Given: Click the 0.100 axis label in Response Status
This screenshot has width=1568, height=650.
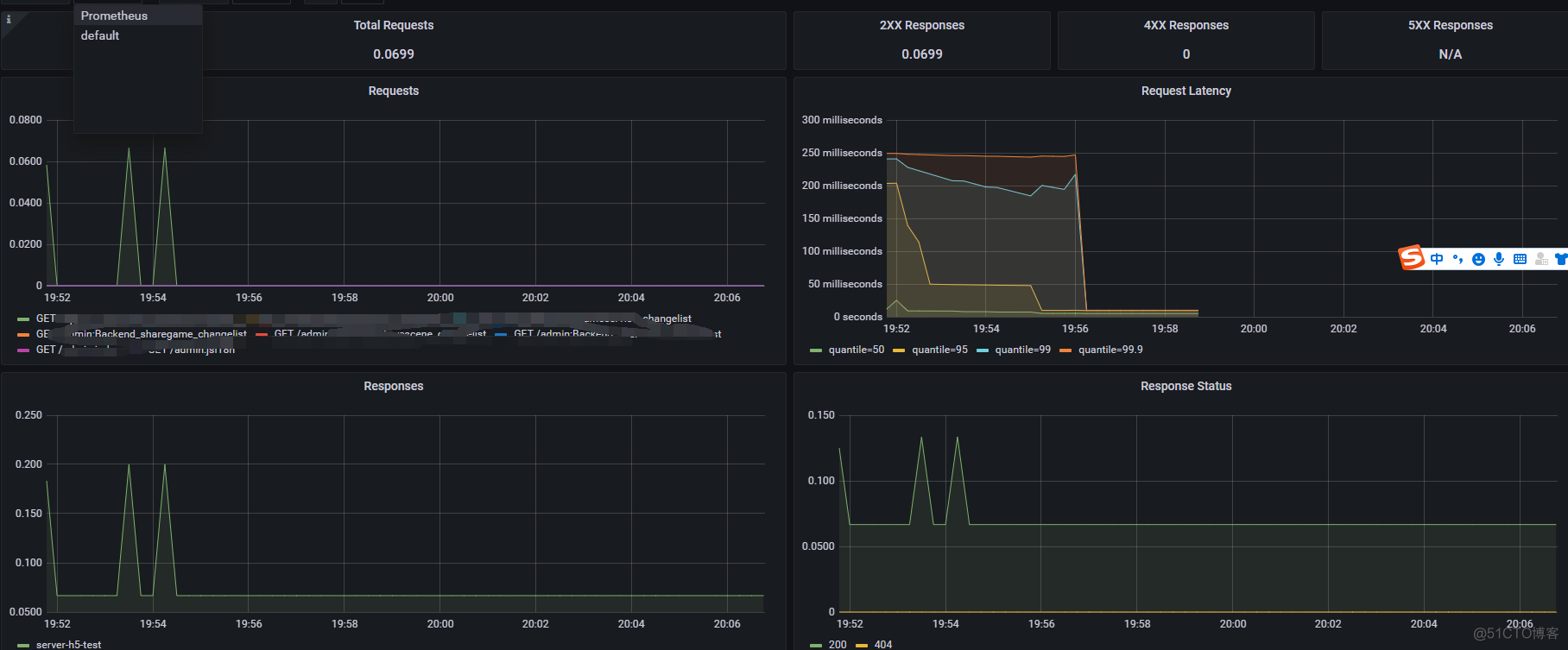Looking at the screenshot, I should [821, 481].
